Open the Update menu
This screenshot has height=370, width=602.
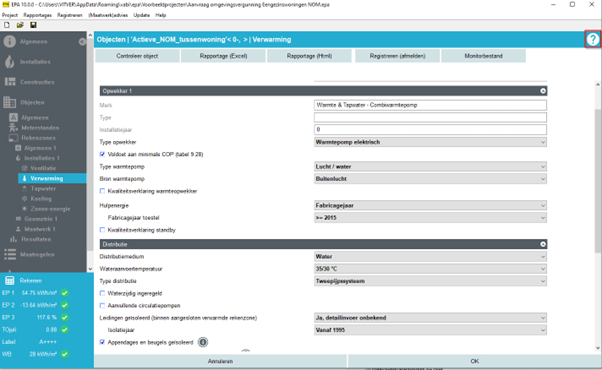(142, 15)
